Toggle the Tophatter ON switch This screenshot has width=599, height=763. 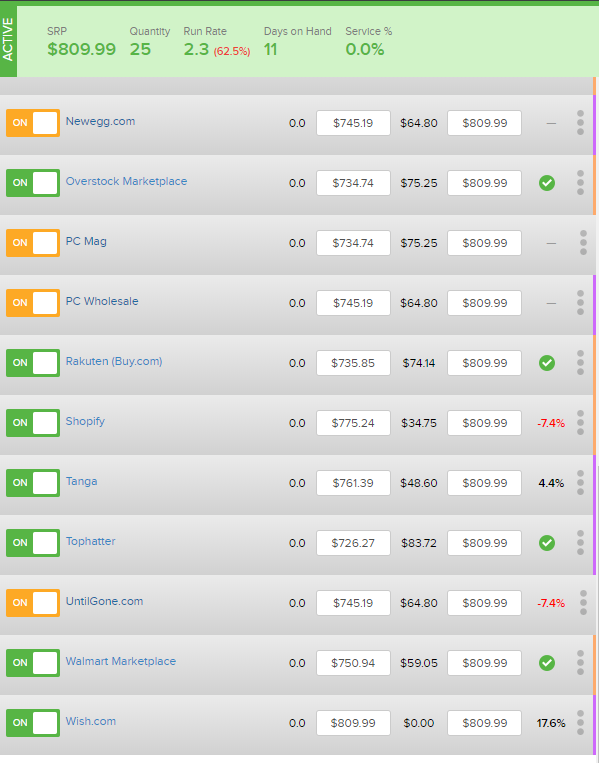(33, 543)
